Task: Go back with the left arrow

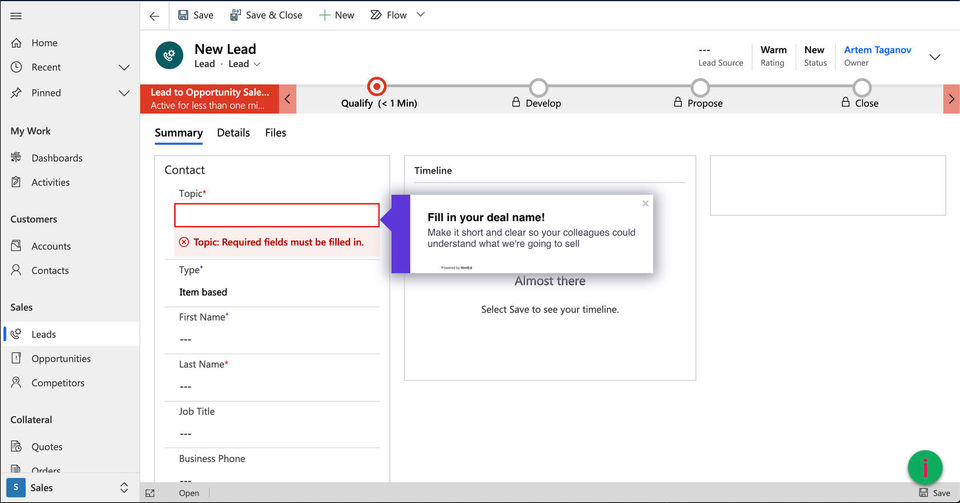Action: point(154,16)
